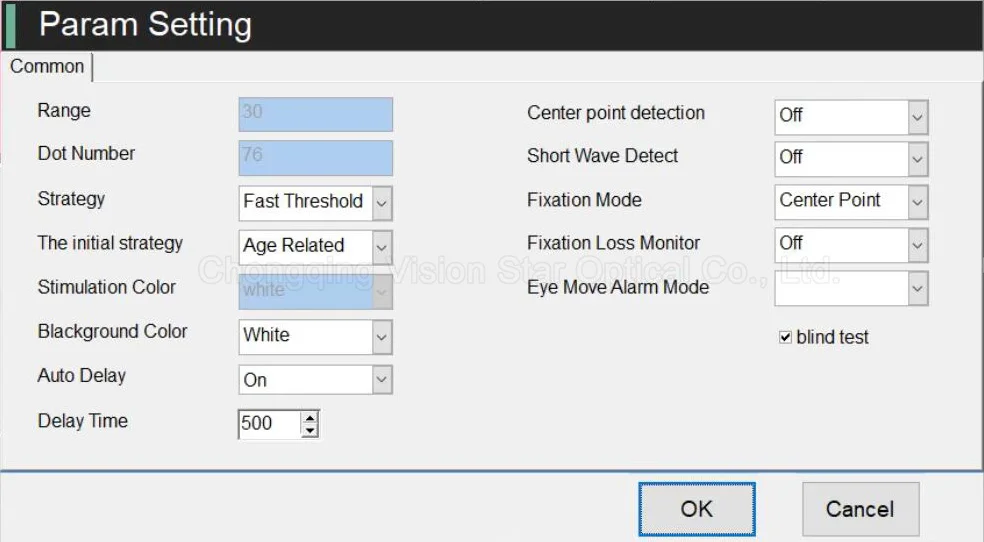Click the Delay Time value field
The height and width of the screenshot is (542, 984).
pyautogui.click(x=268, y=424)
